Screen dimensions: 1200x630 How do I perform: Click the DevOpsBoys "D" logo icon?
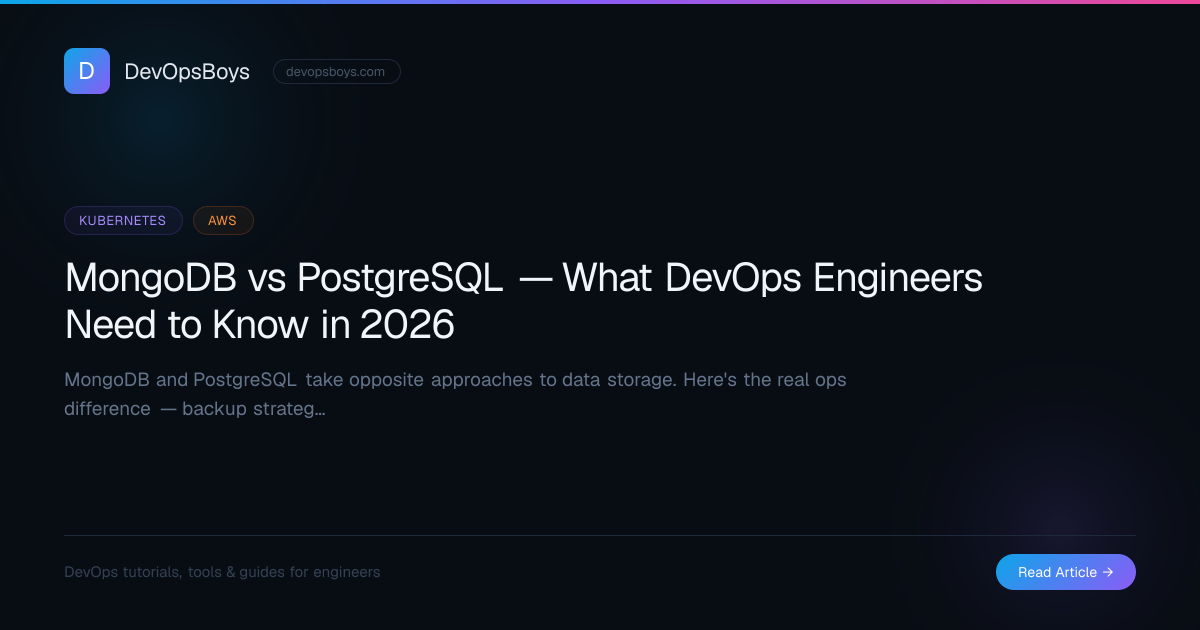[x=87, y=71]
